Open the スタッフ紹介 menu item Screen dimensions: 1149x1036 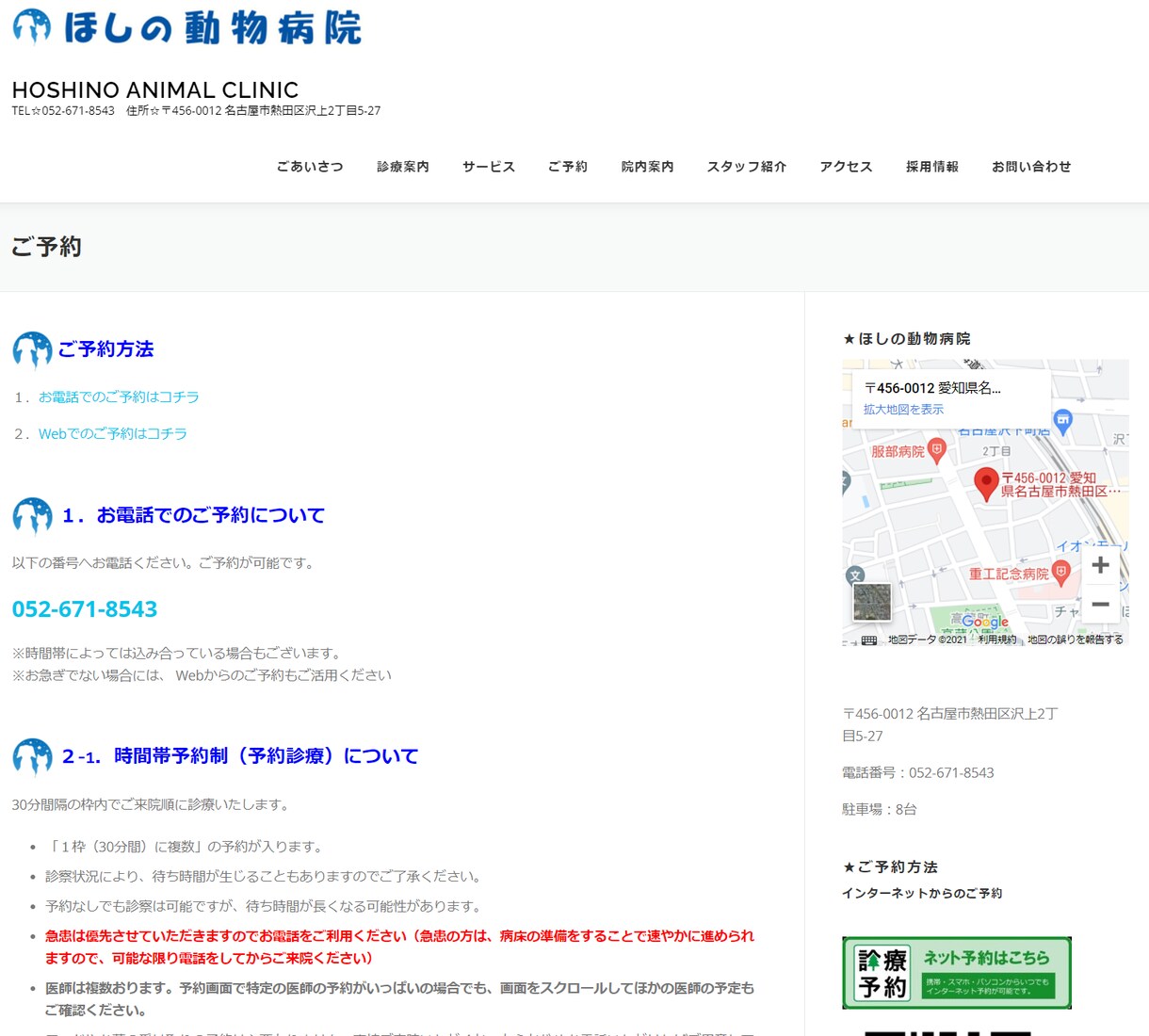point(747,167)
